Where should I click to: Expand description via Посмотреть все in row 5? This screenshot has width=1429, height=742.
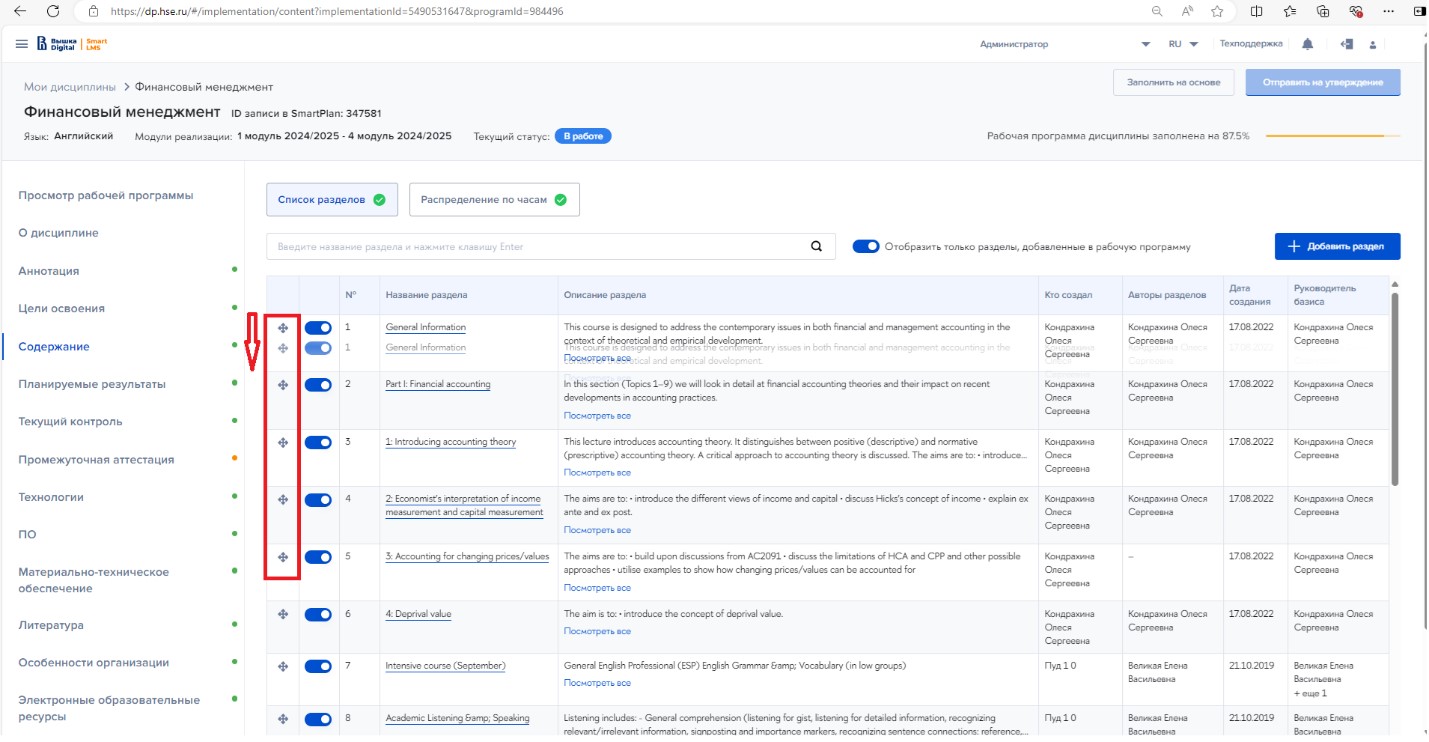click(x=597, y=587)
